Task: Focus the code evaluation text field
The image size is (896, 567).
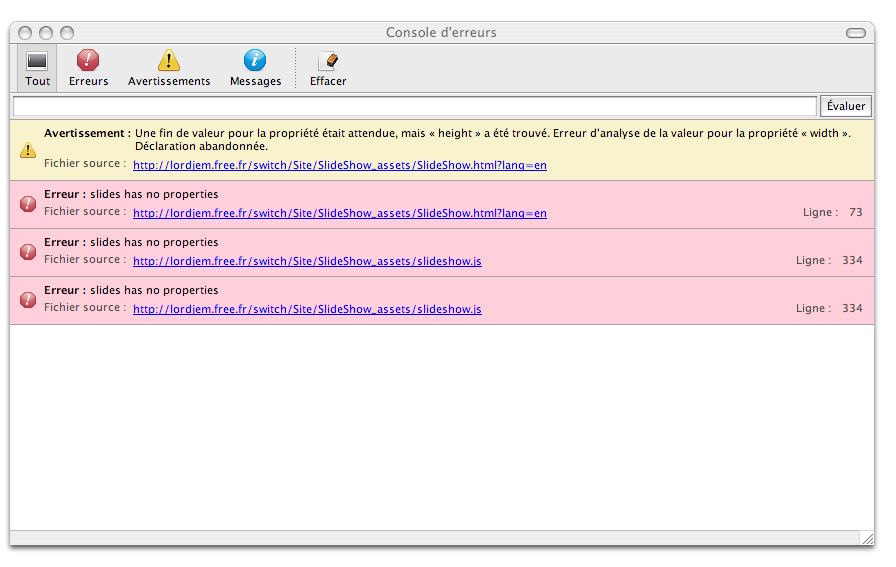Action: pyautogui.click(x=414, y=106)
